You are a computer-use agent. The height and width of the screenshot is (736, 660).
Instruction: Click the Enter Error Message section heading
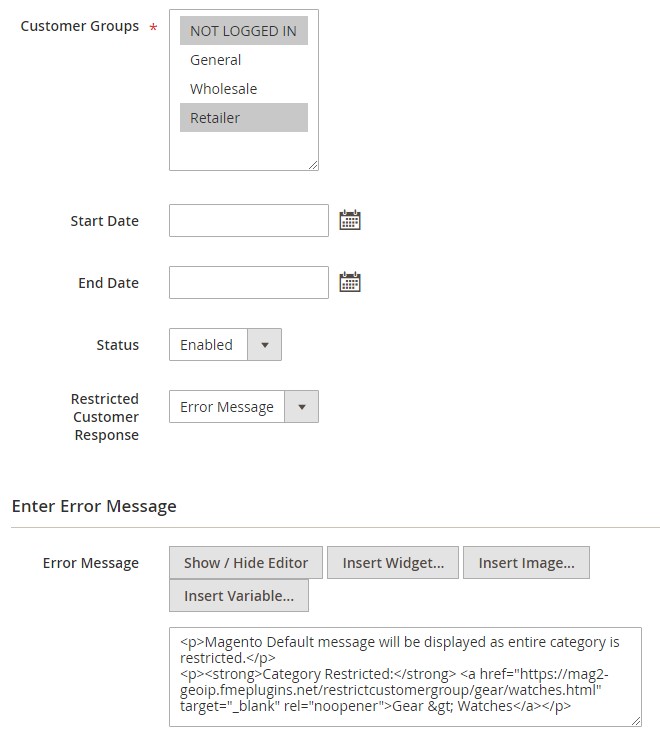pos(94,506)
